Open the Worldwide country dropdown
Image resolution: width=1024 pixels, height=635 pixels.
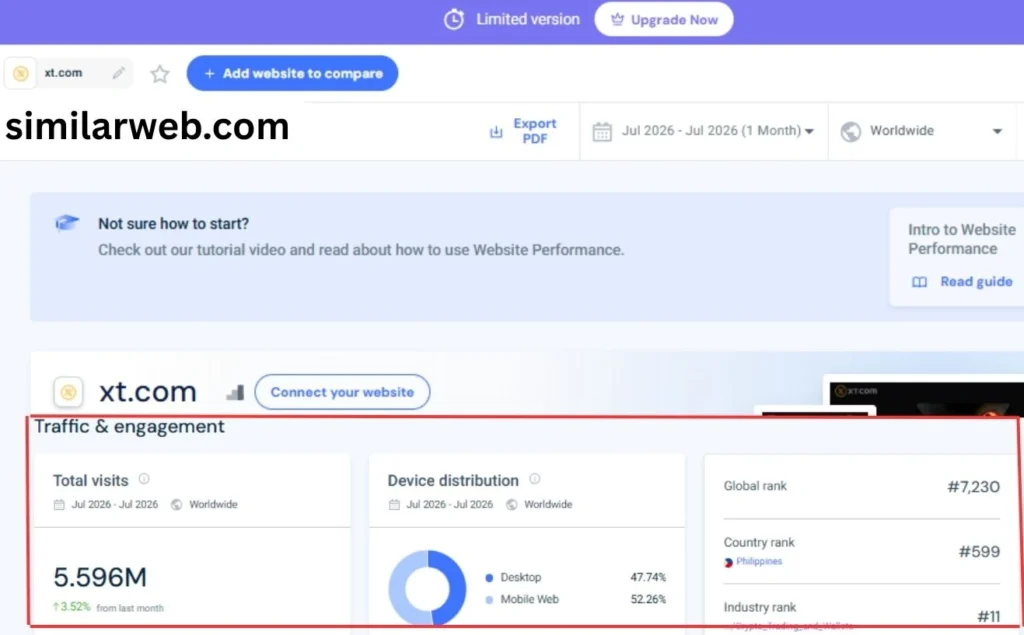921,131
